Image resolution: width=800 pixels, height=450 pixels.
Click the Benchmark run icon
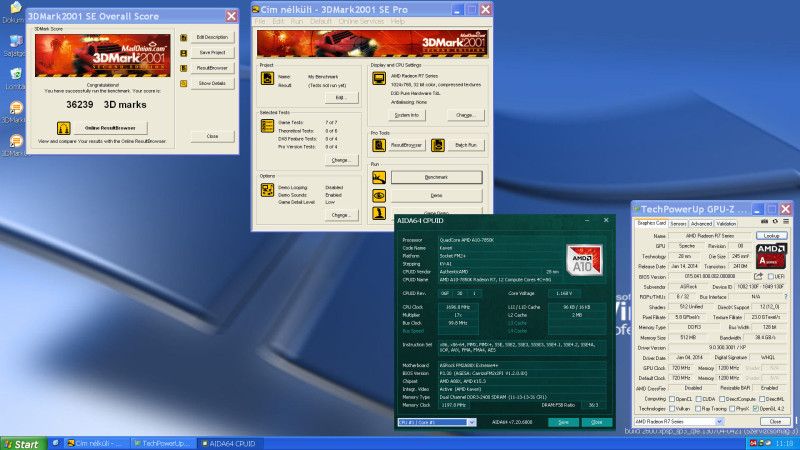[x=379, y=178]
